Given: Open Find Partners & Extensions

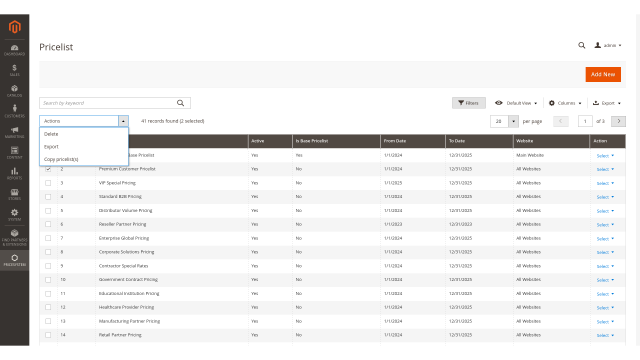Looking at the screenshot, I should [15, 237].
